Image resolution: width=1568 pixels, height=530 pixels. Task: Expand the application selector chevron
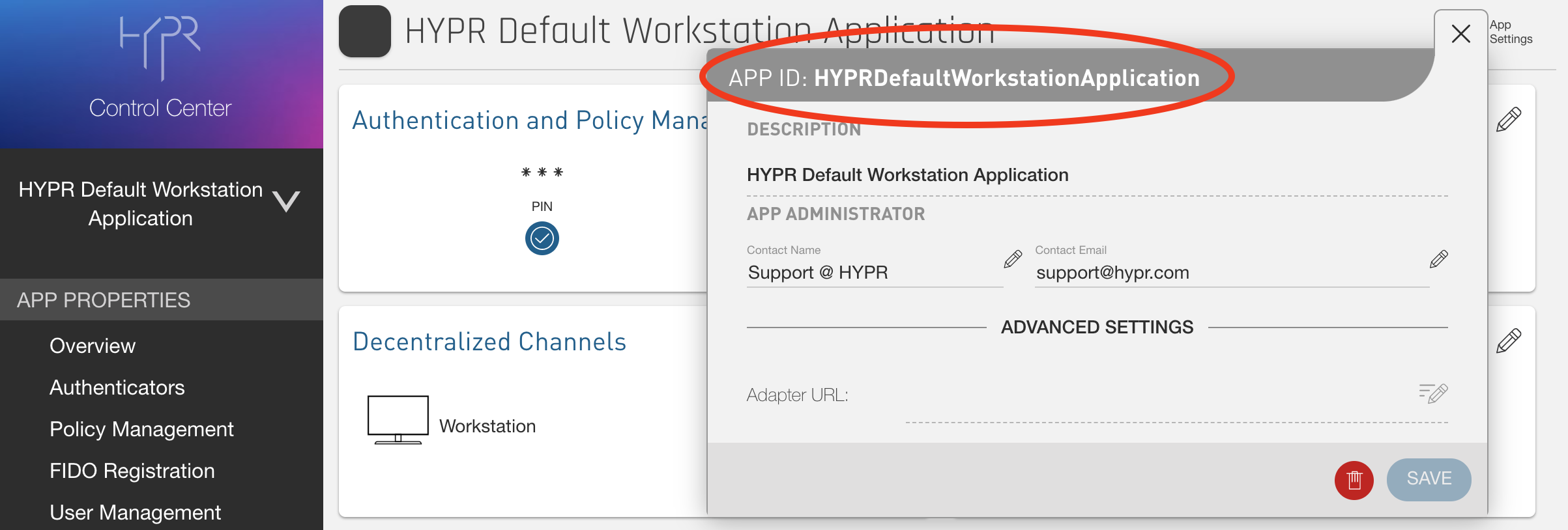tap(286, 201)
